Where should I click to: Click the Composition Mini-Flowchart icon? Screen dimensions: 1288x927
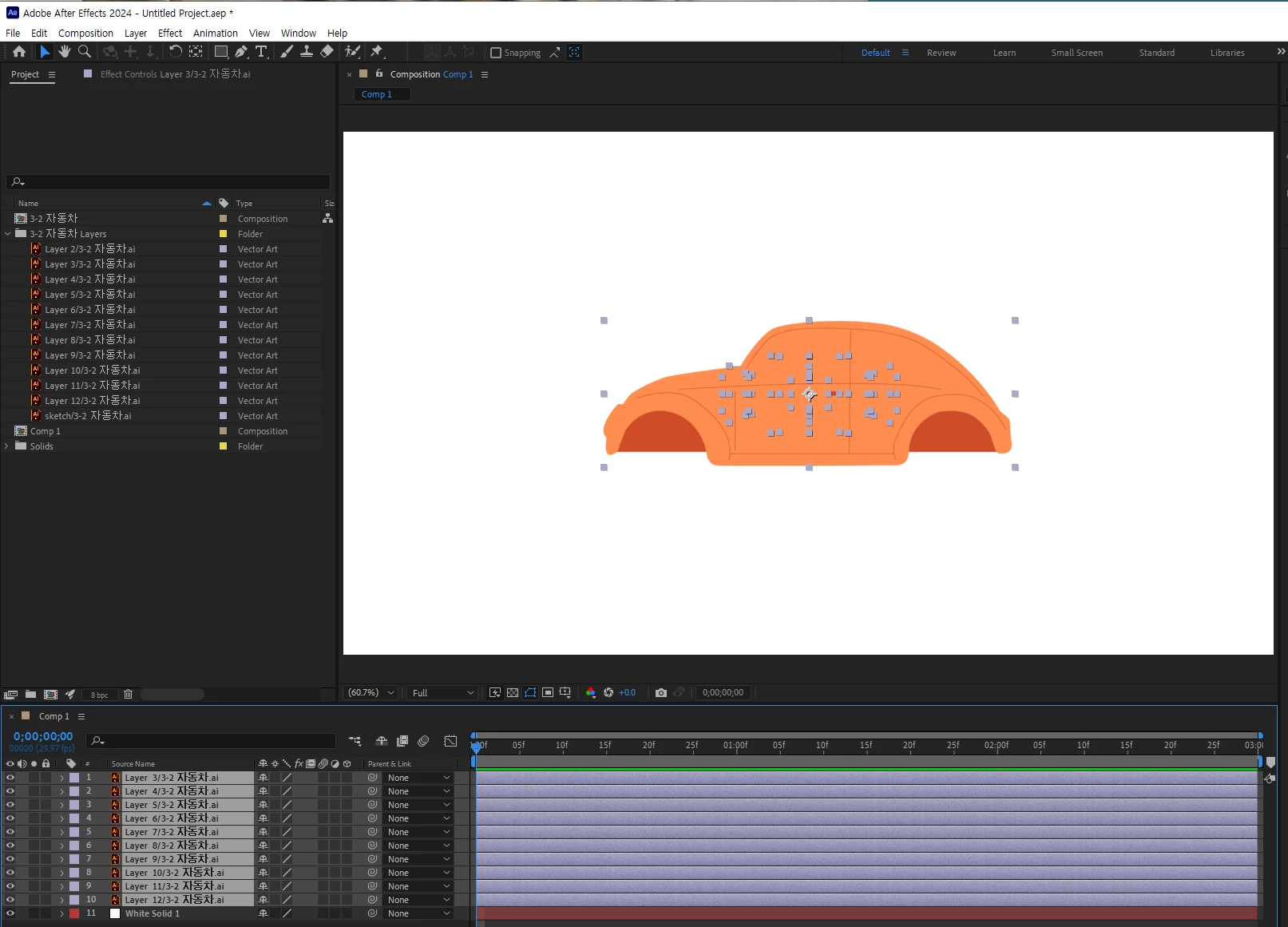coord(355,741)
